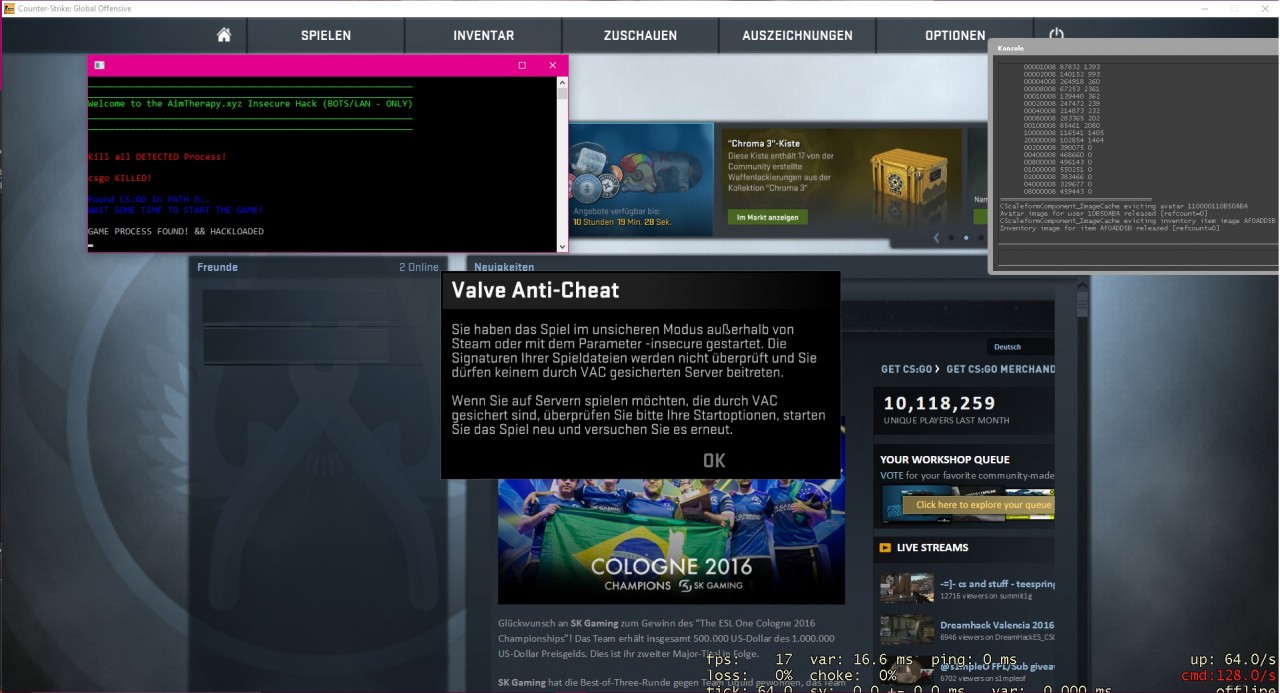1280x693 pixels.
Task: Click the LIVE STREAMS play icon
Action: (x=885, y=548)
